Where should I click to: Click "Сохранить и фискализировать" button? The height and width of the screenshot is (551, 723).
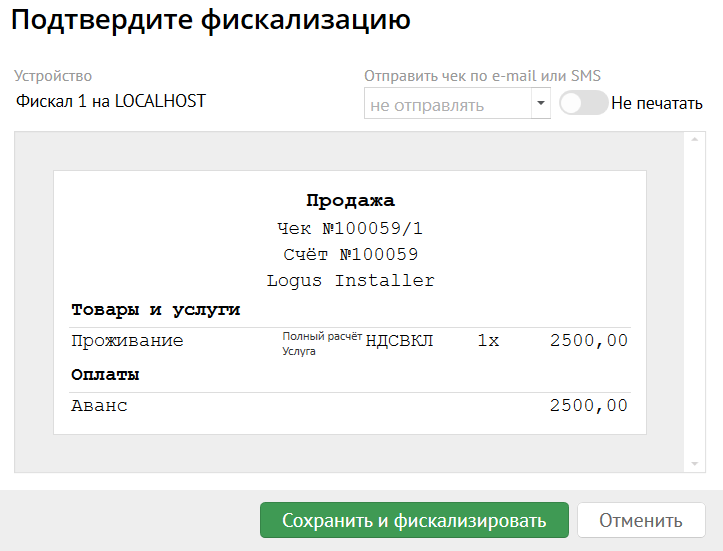(414, 520)
